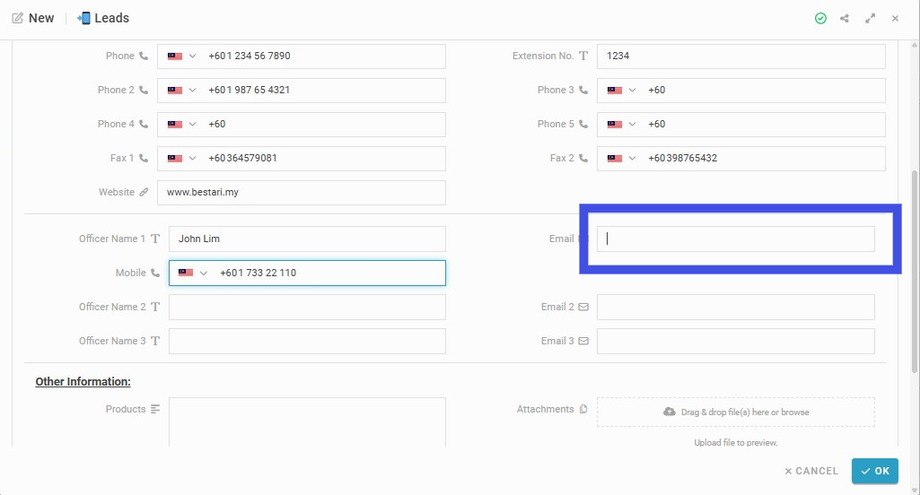Open the Fax 1 country flag dropdown
This screenshot has width=920, height=495.
[x=182, y=158]
